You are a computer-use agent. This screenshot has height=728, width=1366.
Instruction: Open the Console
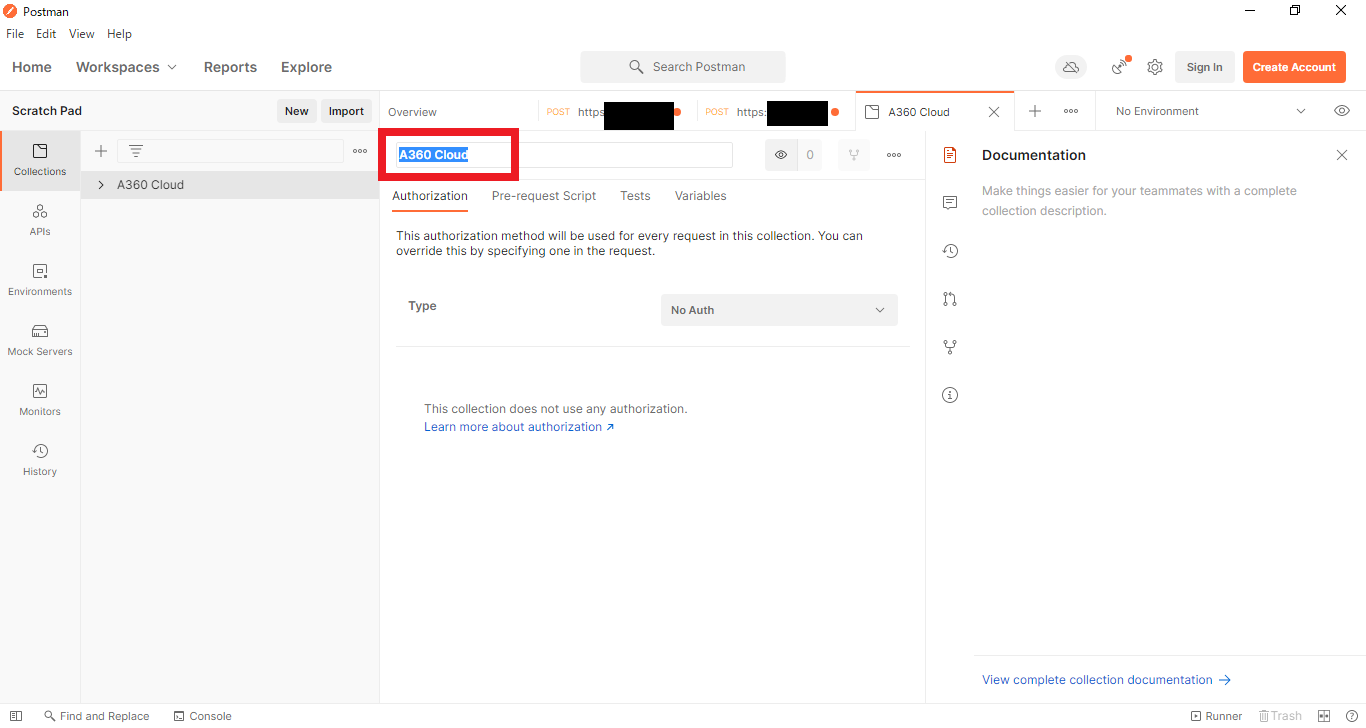pyautogui.click(x=202, y=716)
